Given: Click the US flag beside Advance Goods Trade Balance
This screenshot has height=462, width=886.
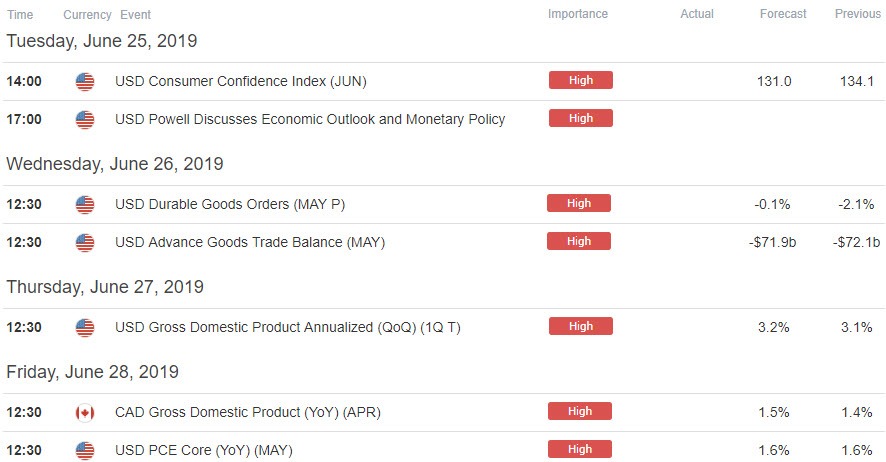Looking at the screenshot, I should (x=85, y=243).
